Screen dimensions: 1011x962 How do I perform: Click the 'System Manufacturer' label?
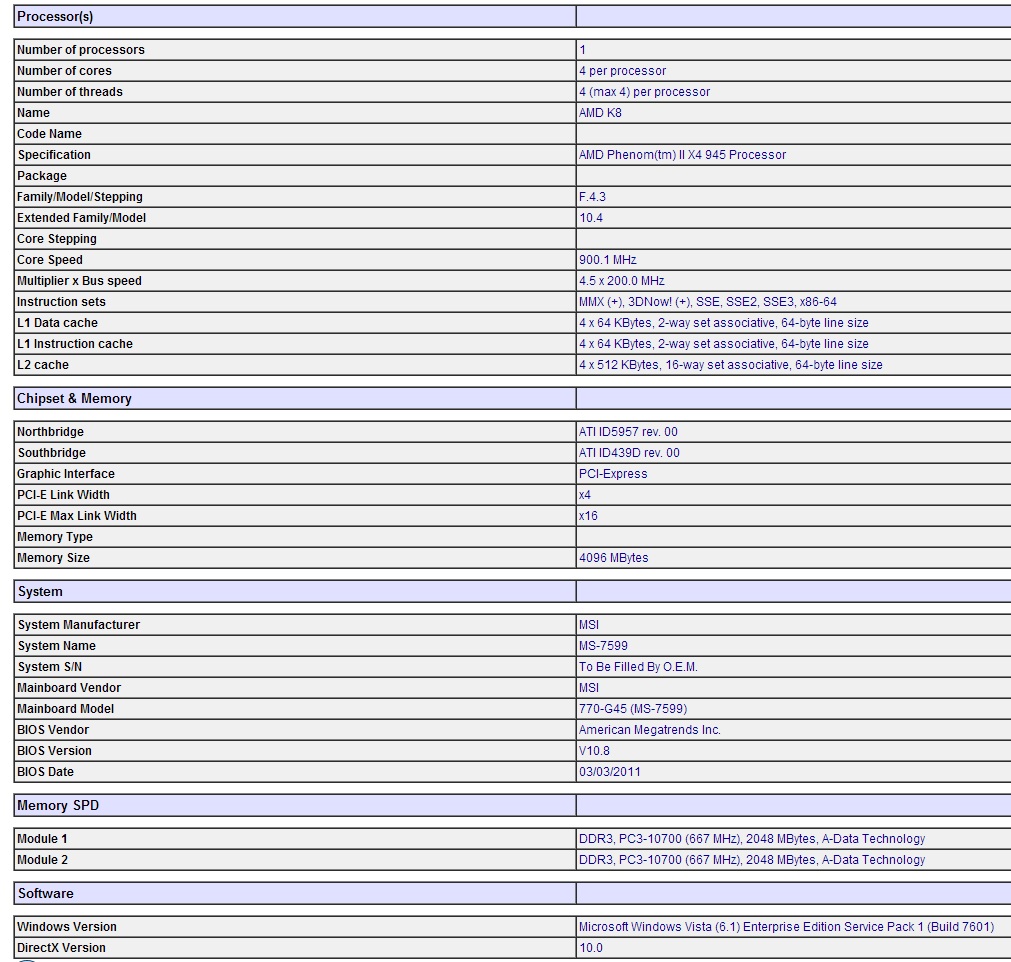click(x=79, y=625)
